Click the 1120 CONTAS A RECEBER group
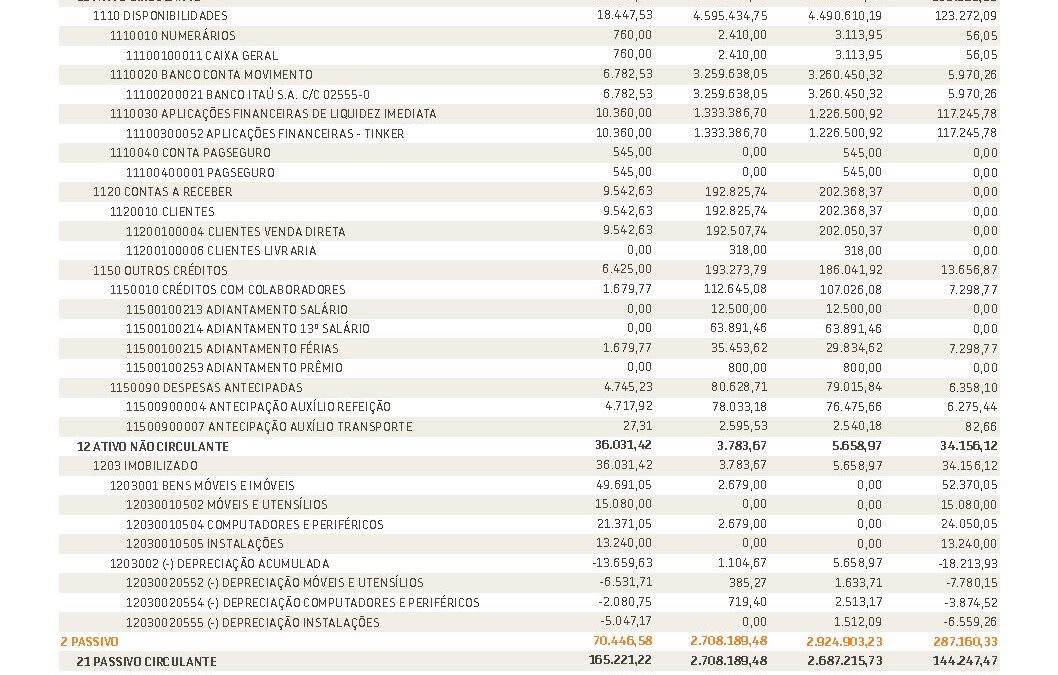Image resolution: width=1058 pixels, height=675 pixels. 162,192
